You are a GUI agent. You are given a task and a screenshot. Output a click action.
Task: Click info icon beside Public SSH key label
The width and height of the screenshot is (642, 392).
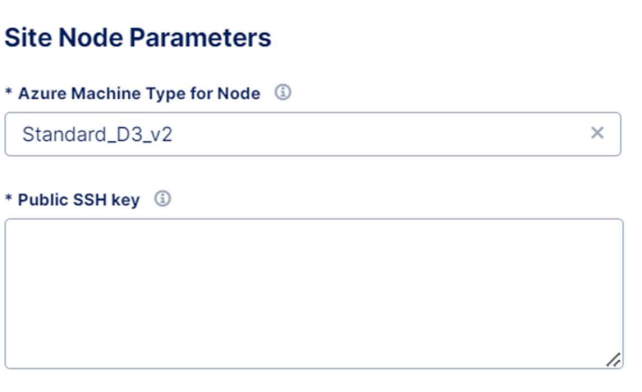(x=163, y=199)
